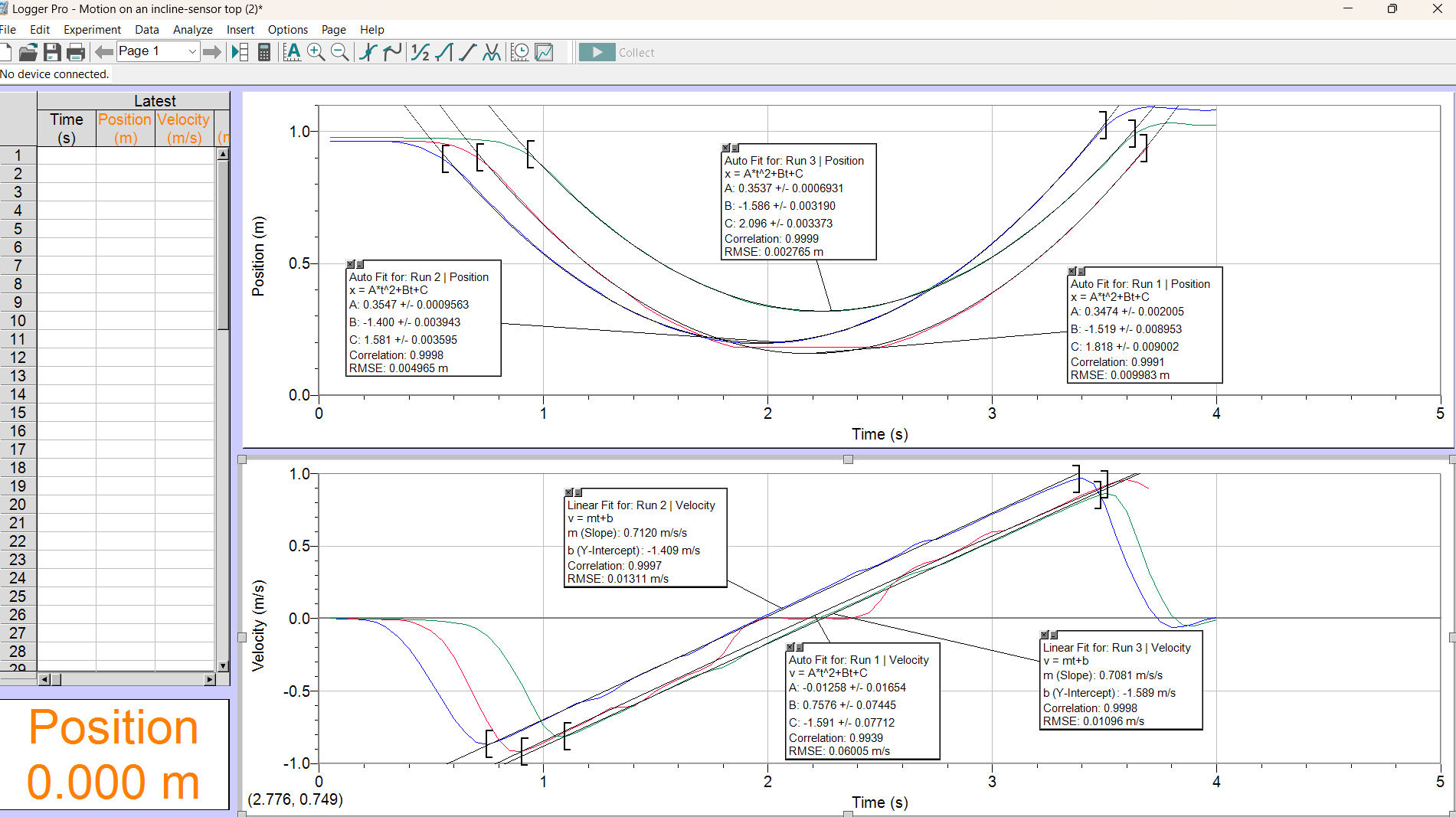Click the Run 3 Position fit equation text
The height and width of the screenshot is (817, 1456).
[x=764, y=174]
